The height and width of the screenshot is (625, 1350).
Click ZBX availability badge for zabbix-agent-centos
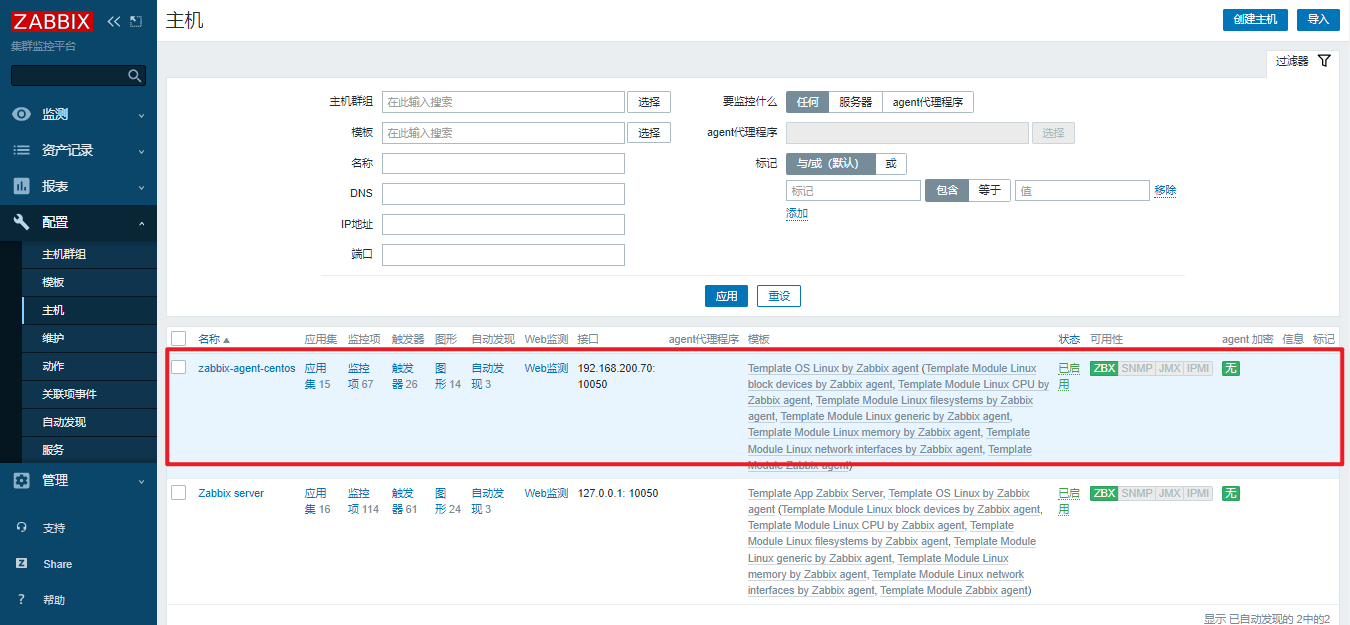(1104, 368)
